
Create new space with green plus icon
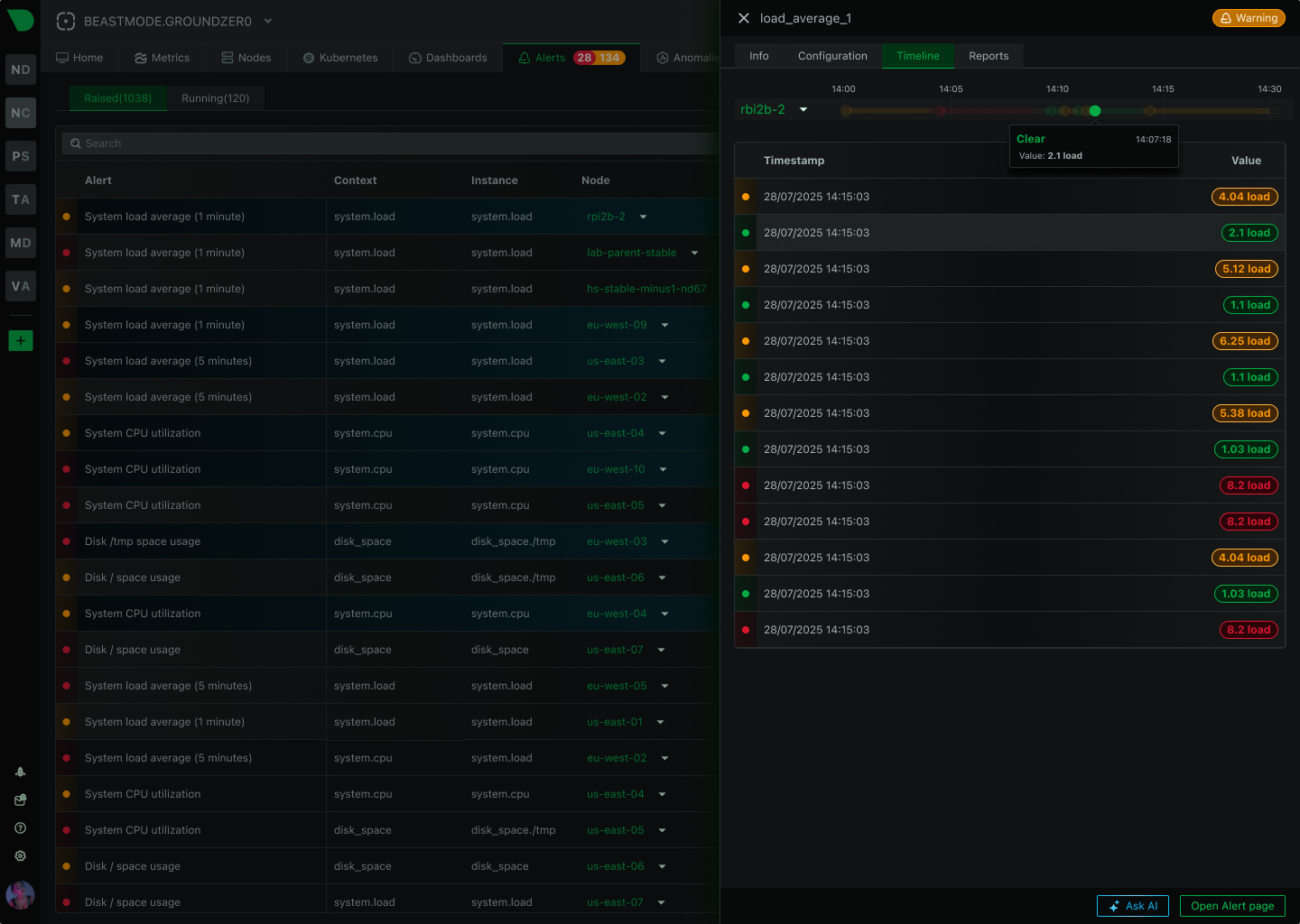[x=20, y=341]
